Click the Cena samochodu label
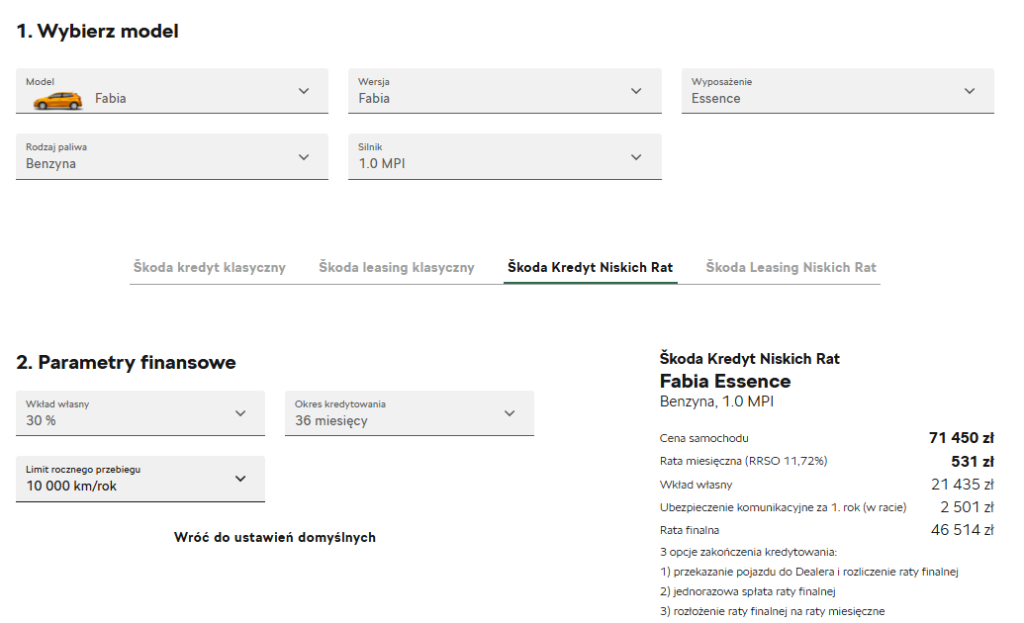The width and height of the screenshot is (1024, 623). (704, 438)
